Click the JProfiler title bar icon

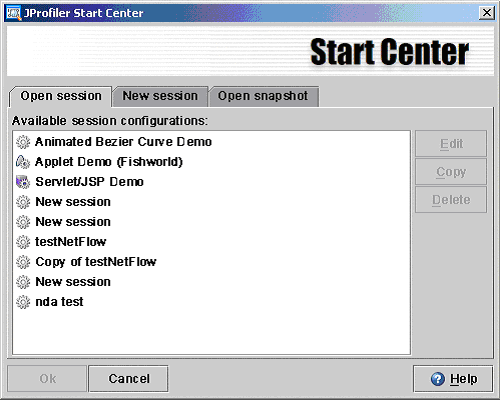pyautogui.click(x=13, y=13)
